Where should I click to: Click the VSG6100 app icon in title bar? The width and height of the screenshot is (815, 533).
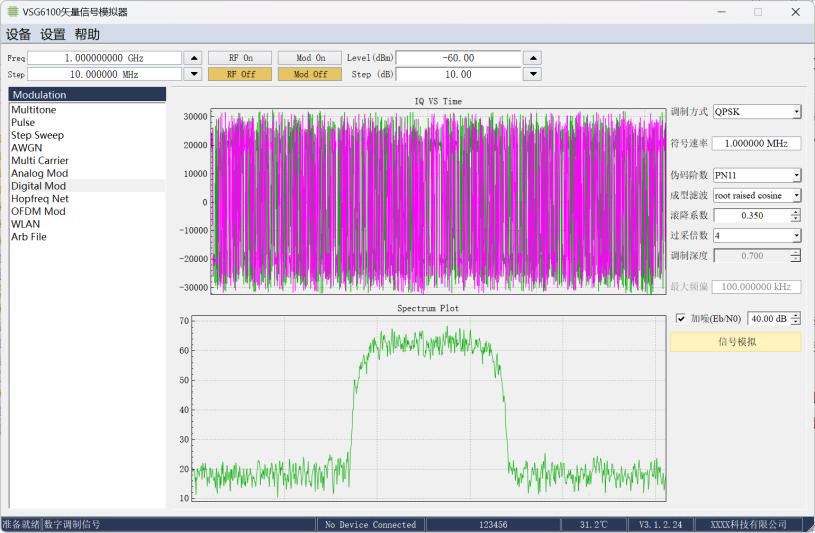point(12,11)
